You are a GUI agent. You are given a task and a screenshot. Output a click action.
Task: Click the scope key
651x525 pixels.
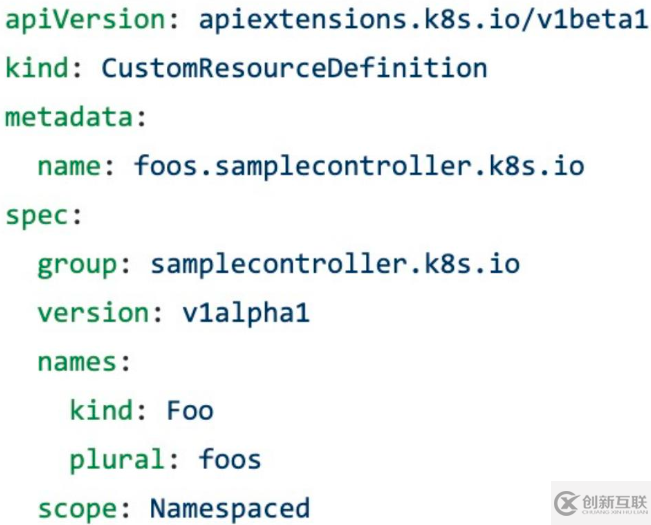pyautogui.click(x=78, y=508)
